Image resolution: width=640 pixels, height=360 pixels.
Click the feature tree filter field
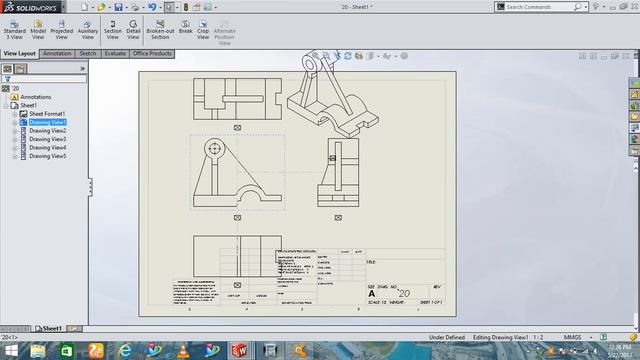coord(44,79)
